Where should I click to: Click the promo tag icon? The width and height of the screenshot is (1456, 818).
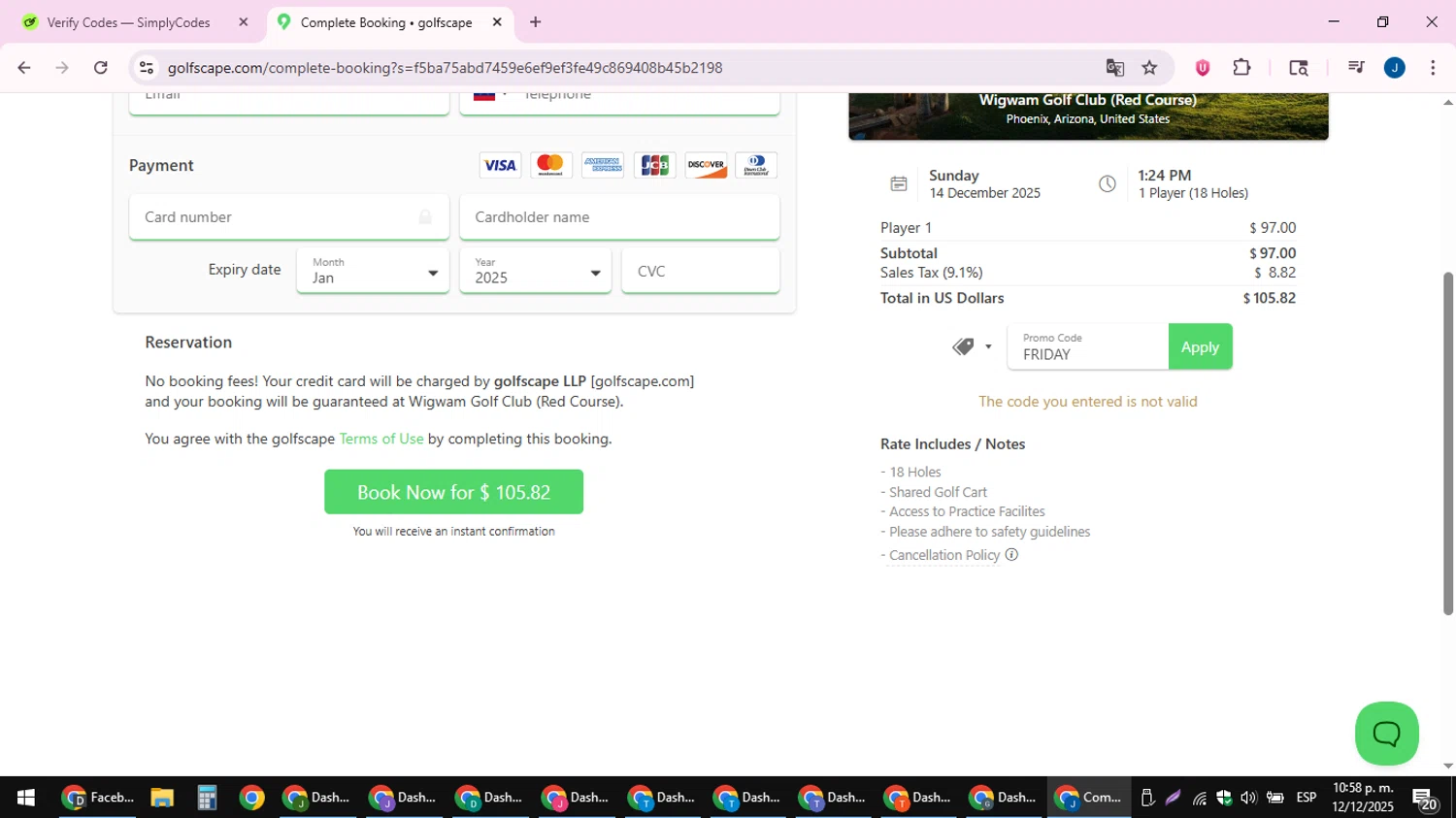(x=963, y=346)
